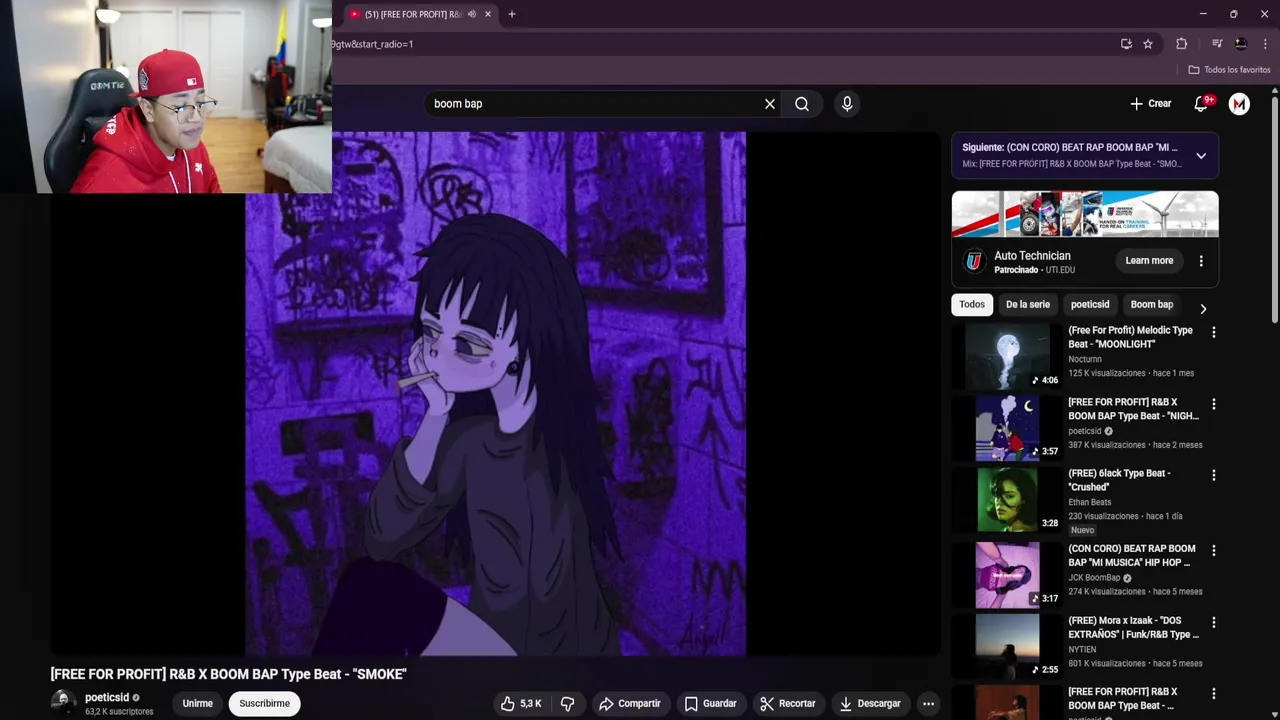
Task: Open YouTube notifications bell
Action: tap(1202, 104)
